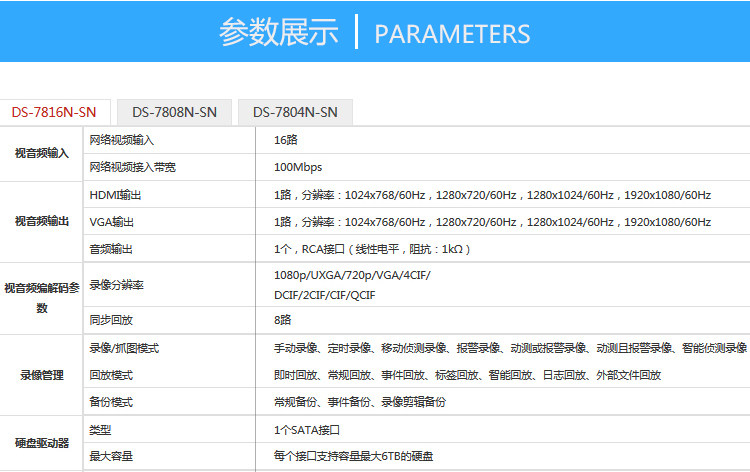The width and height of the screenshot is (750, 472).
Task: Select the 常规备份、事件备份、录像剪辑备份 value
Action: click(360, 402)
